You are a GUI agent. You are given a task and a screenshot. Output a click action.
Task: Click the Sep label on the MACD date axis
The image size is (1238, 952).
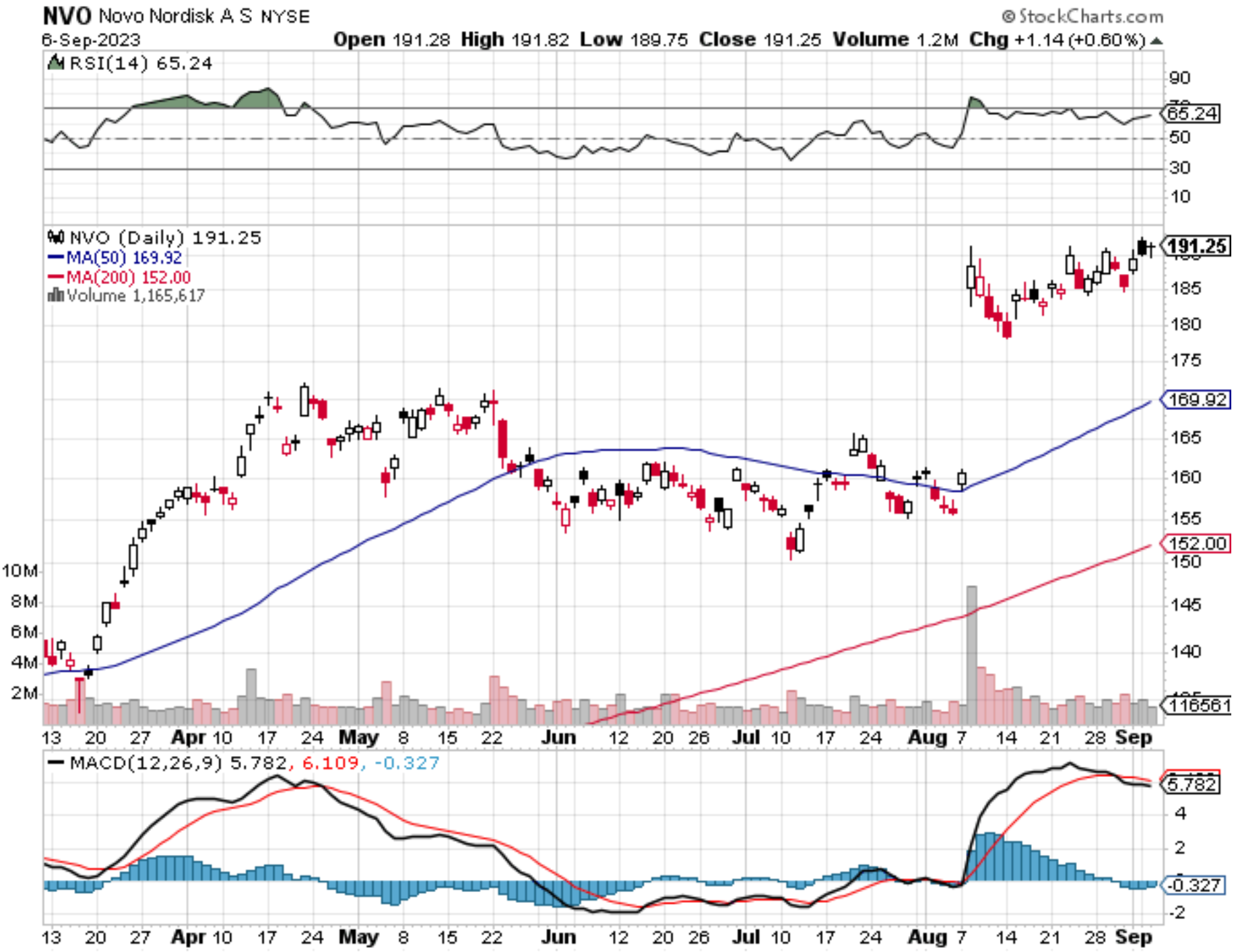coord(1134,937)
